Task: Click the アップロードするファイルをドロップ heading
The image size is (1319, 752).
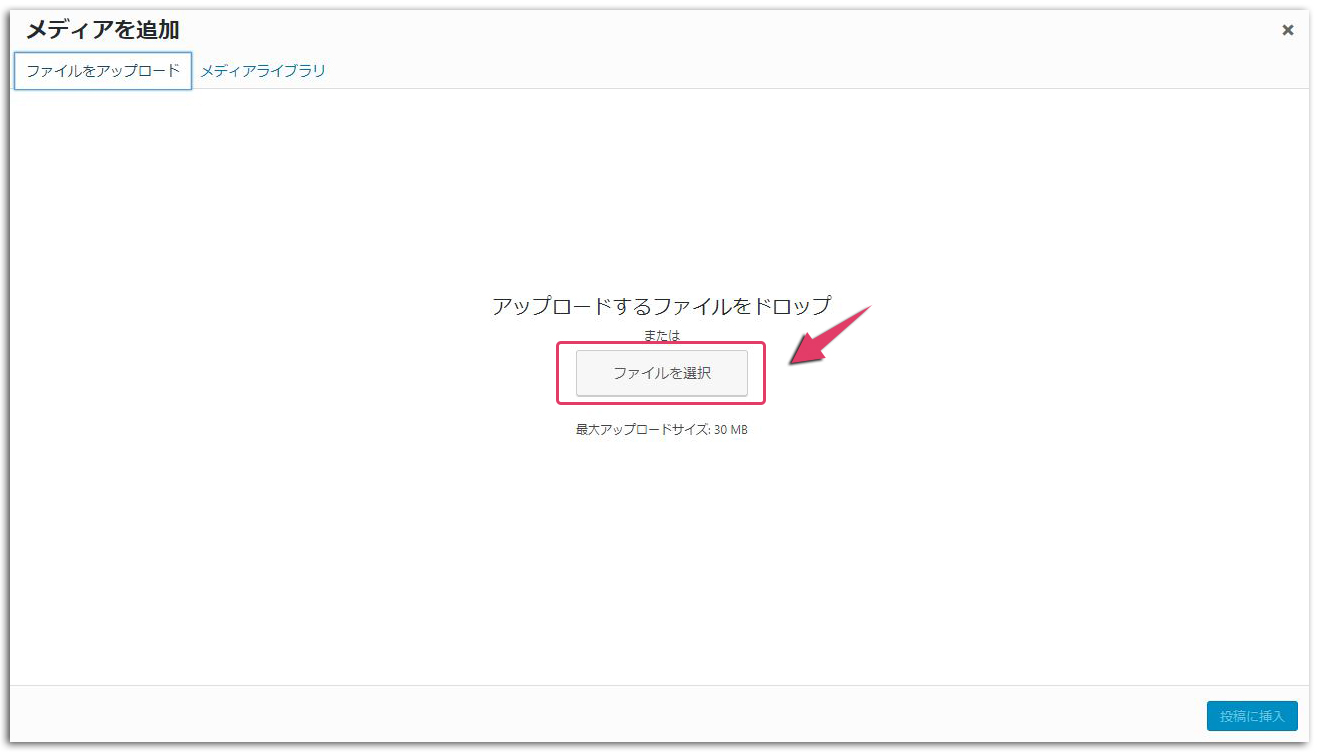Action: pos(661,306)
